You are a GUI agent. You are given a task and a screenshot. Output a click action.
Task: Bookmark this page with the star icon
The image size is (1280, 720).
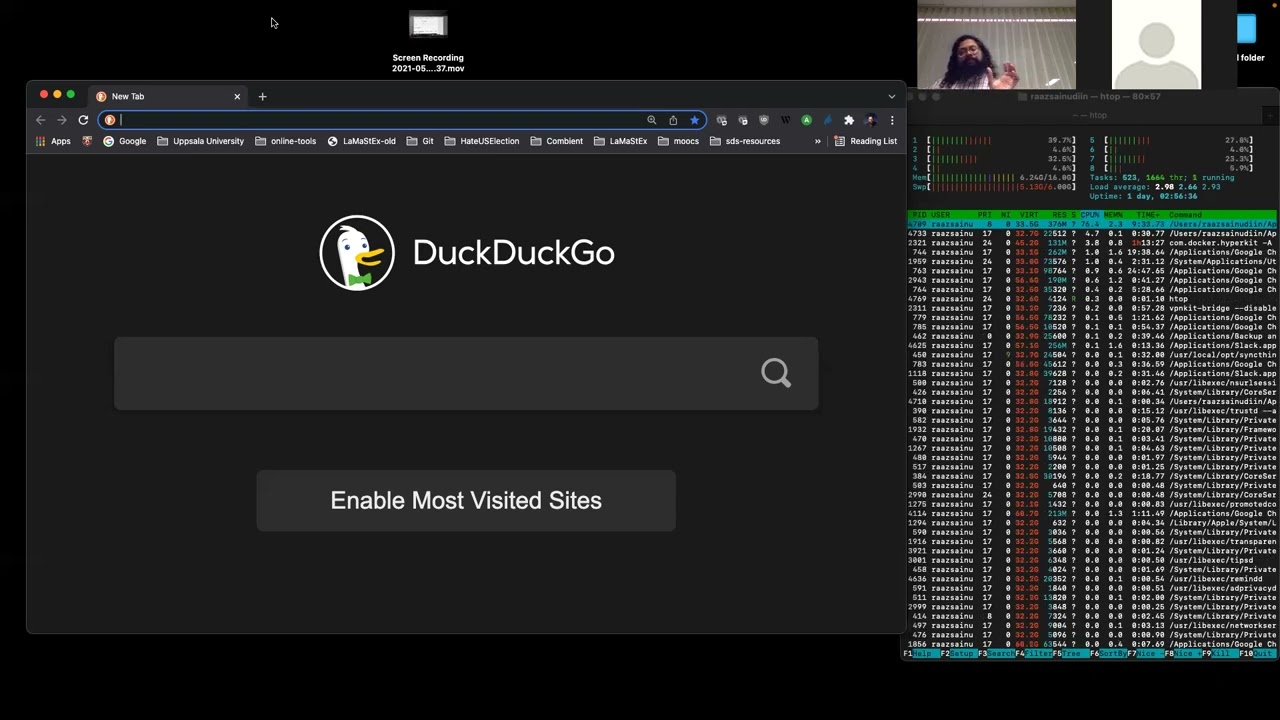[694, 120]
